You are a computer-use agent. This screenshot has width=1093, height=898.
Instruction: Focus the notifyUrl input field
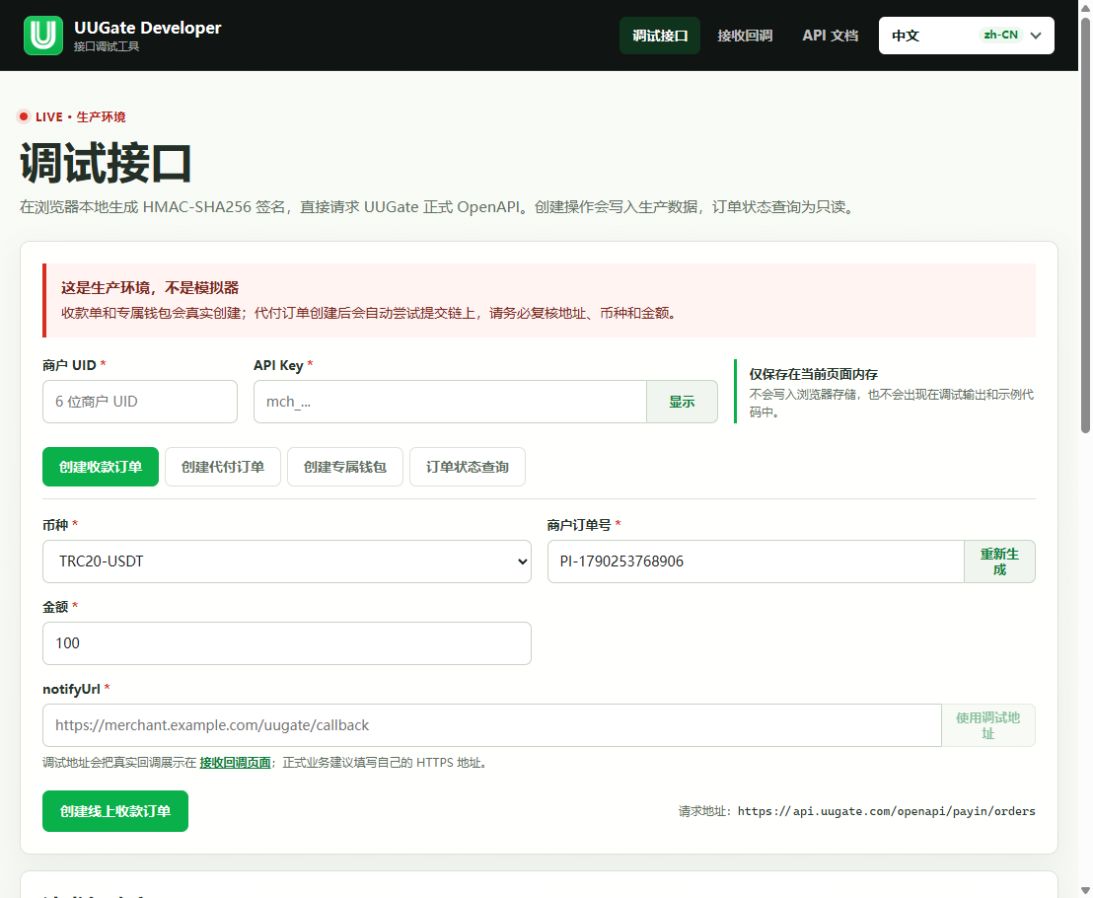[x=492, y=725]
